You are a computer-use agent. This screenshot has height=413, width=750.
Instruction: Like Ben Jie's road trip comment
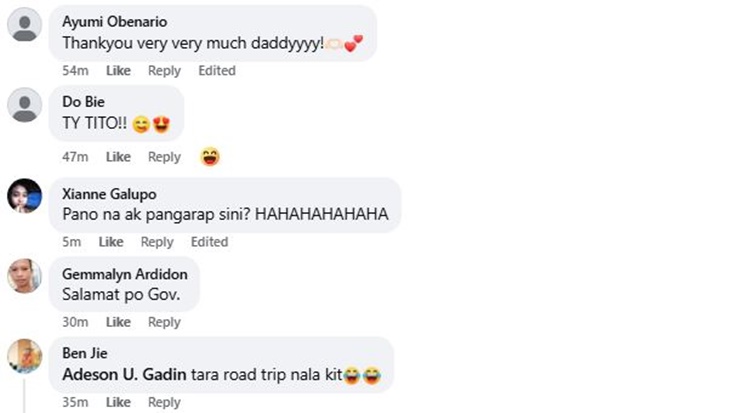click(118, 402)
